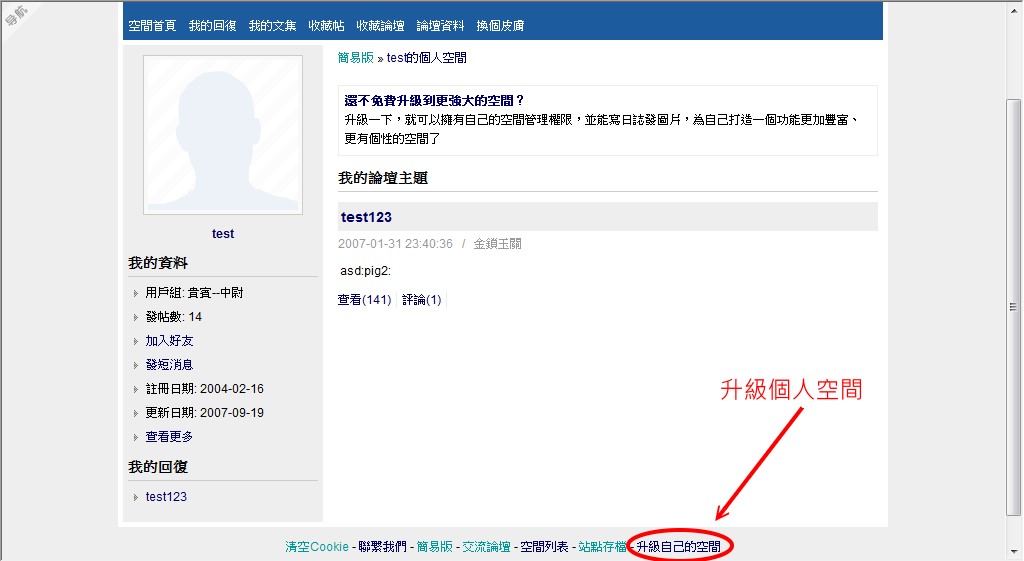The height and width of the screenshot is (561, 1024).
Task: Select 收藏帖 in the top menu
Action: pyautogui.click(x=326, y=26)
